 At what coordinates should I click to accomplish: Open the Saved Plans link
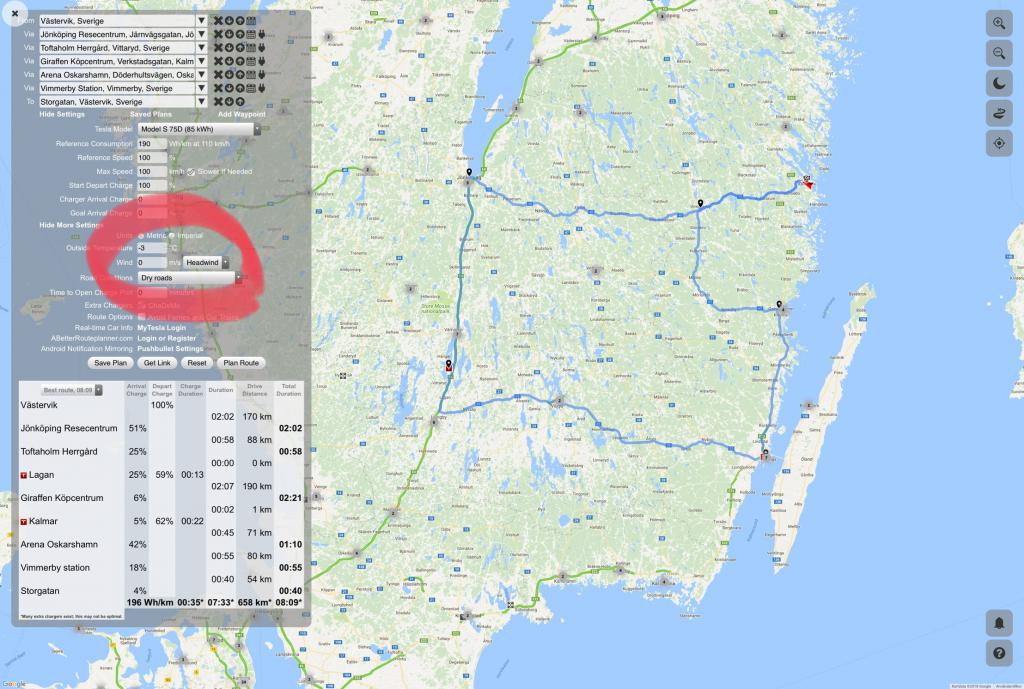(151, 114)
